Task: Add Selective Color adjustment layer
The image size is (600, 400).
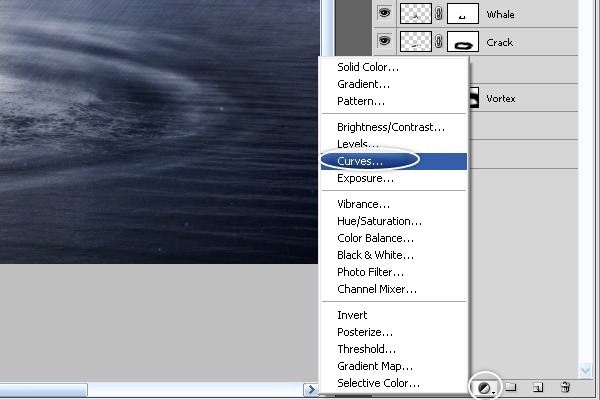Action: tap(394, 383)
